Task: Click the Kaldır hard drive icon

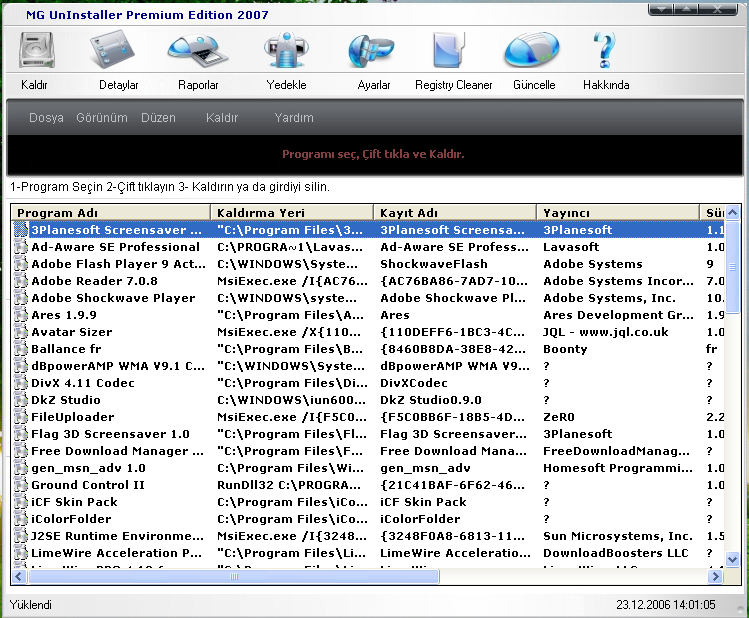Action: (x=37, y=50)
